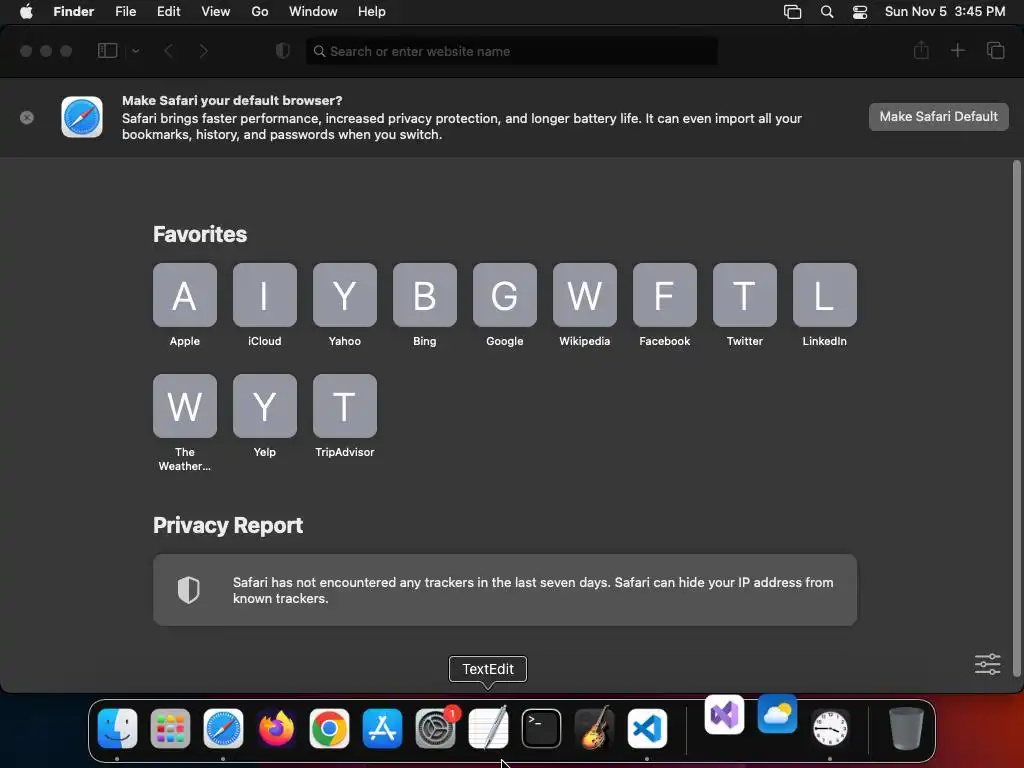Open the Google favorite tile
Image resolution: width=1024 pixels, height=768 pixels.
[x=505, y=295]
